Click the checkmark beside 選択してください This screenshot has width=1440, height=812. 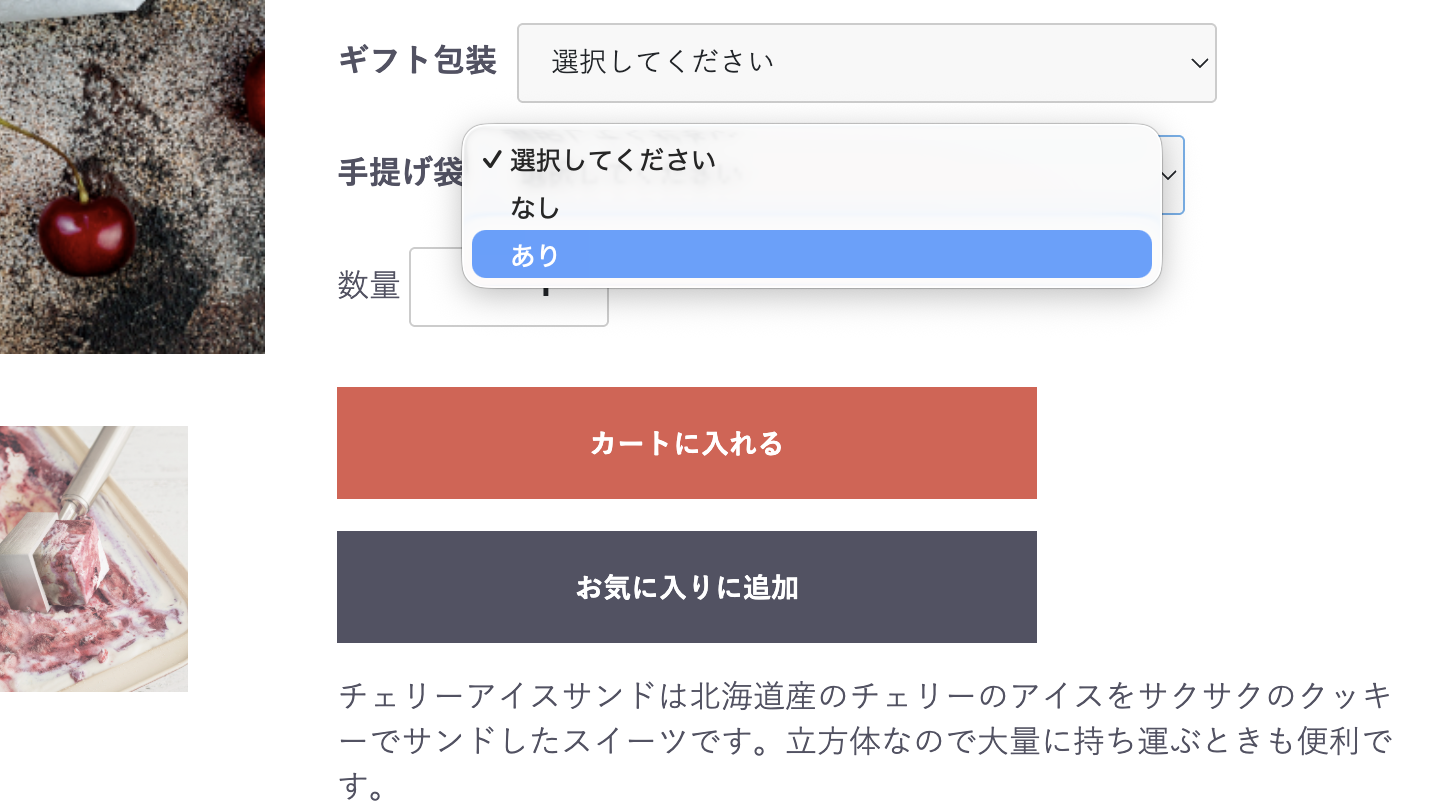(x=490, y=160)
